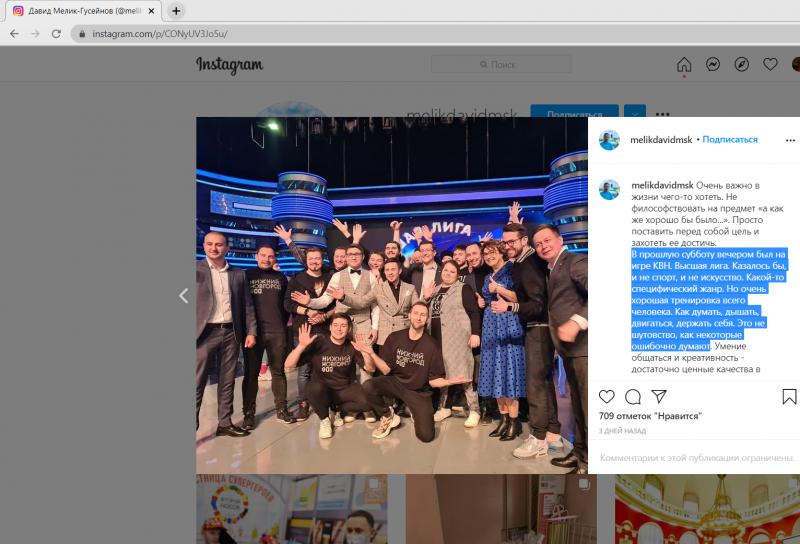800x544 pixels.
Task: Open the post options three-dot menu
Action: 790,140
